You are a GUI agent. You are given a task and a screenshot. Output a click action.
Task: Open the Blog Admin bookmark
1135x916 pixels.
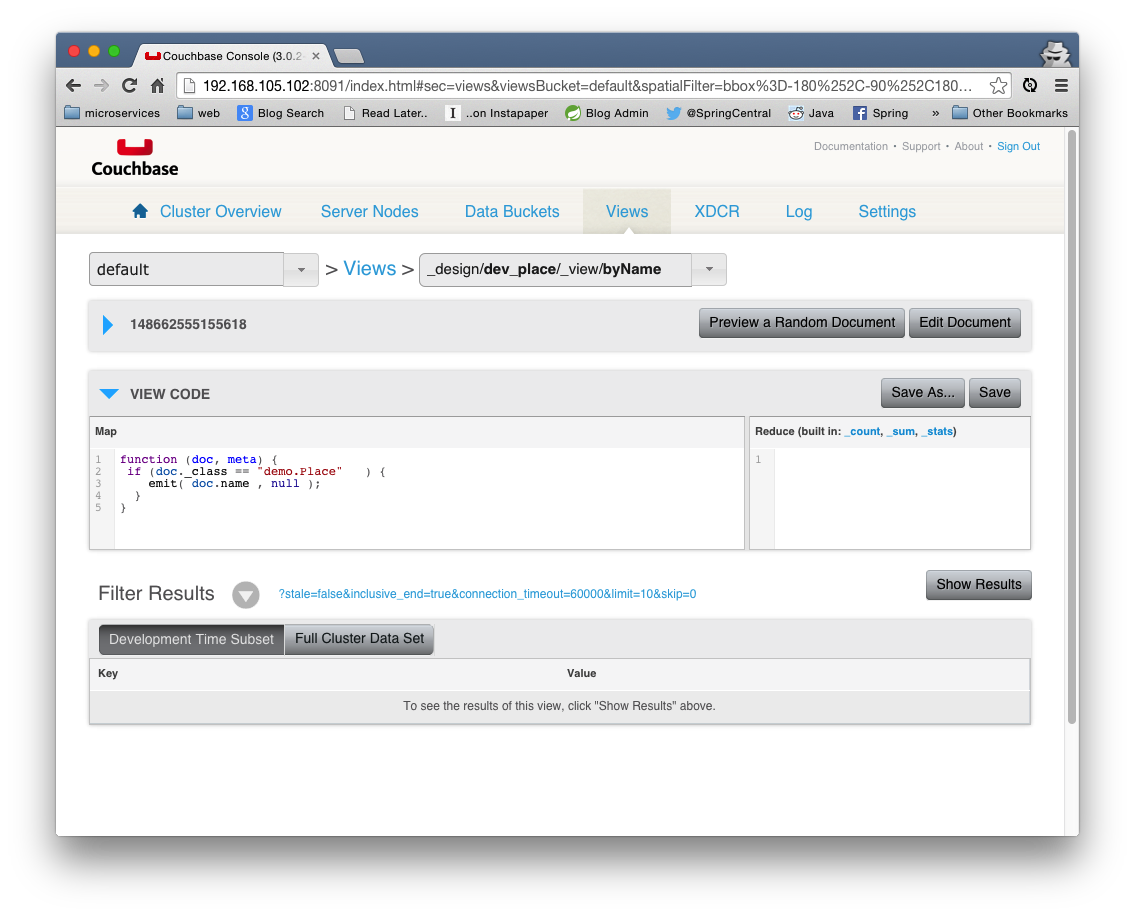click(607, 113)
